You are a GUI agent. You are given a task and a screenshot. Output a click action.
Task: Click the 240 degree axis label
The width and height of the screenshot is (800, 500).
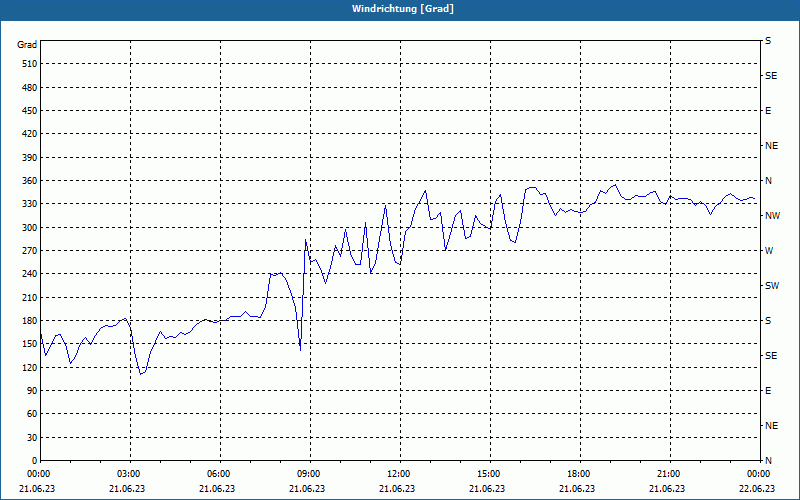click(x=30, y=273)
